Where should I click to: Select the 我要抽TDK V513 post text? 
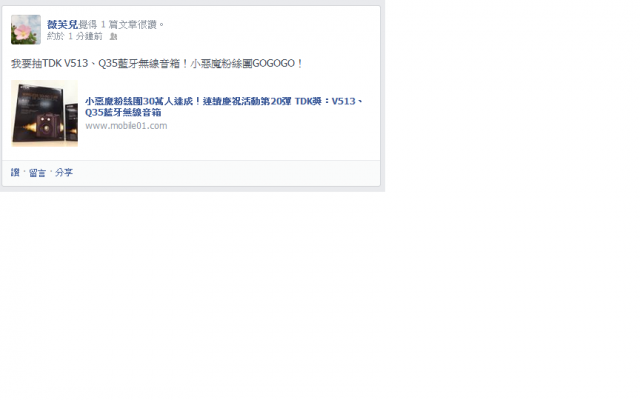tap(157, 64)
